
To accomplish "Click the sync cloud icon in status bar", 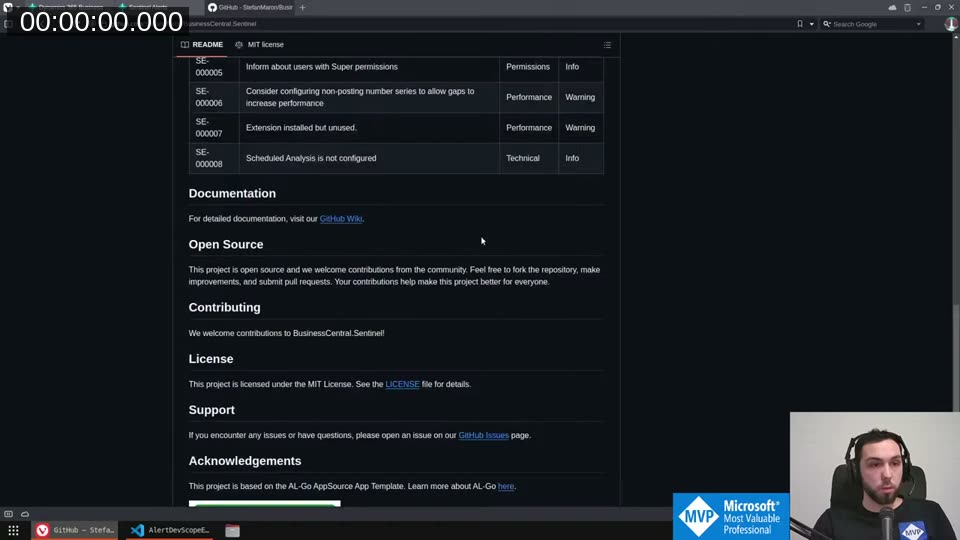I will pyautogui.click(x=25, y=514).
